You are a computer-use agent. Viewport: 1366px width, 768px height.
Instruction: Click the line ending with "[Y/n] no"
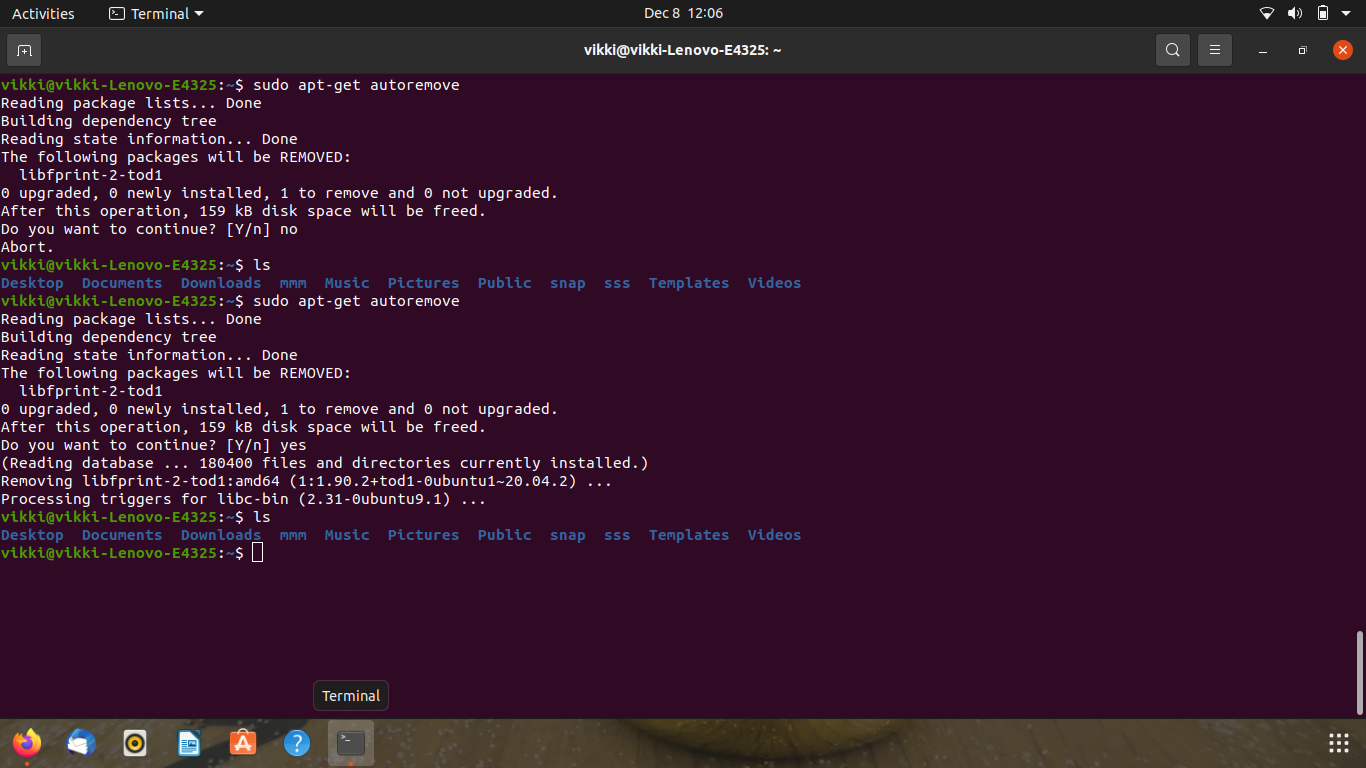point(149,229)
